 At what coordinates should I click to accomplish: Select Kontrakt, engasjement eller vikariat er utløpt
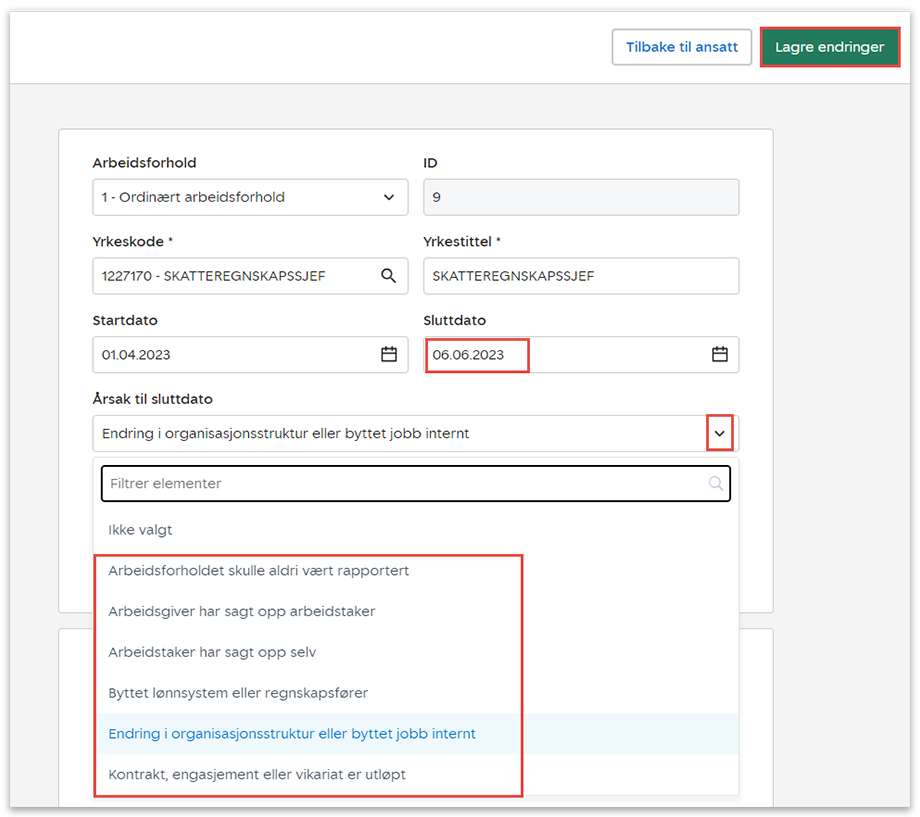click(x=257, y=774)
